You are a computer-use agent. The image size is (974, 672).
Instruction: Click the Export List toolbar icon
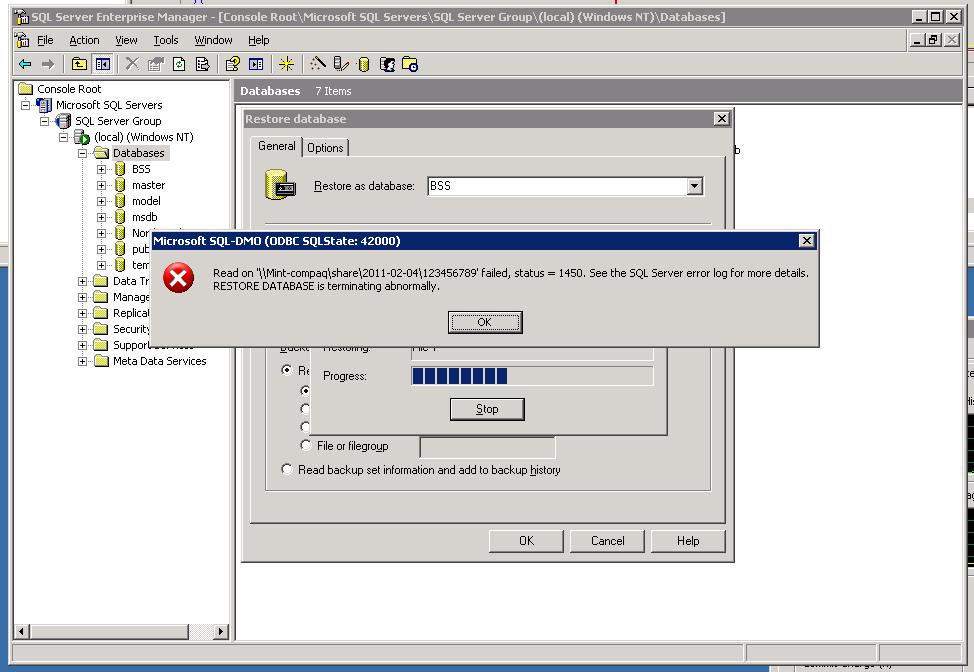[202, 64]
